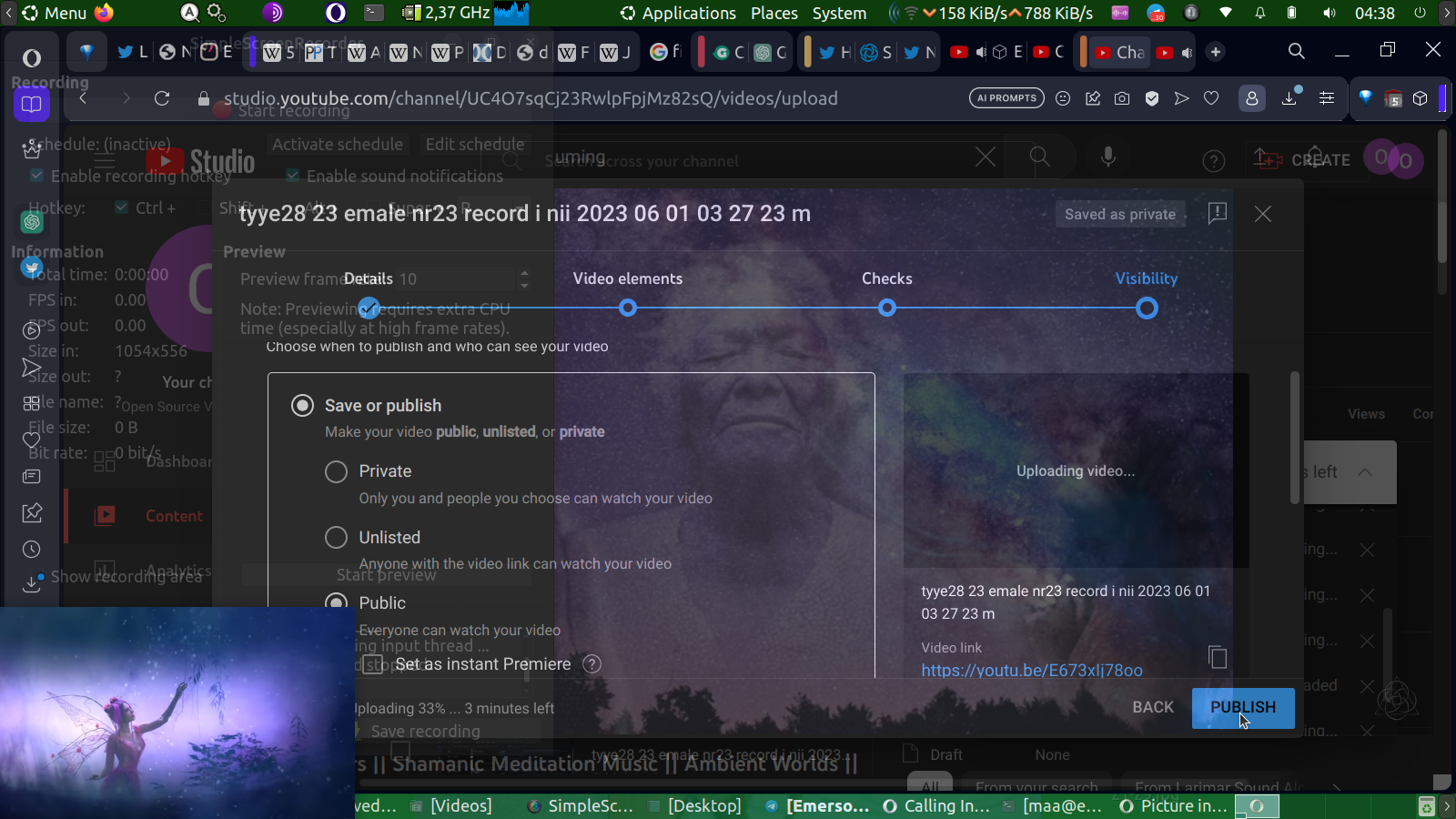The width and height of the screenshot is (1456, 819).
Task: Open the youtu.be video link
Action: coord(1032,671)
